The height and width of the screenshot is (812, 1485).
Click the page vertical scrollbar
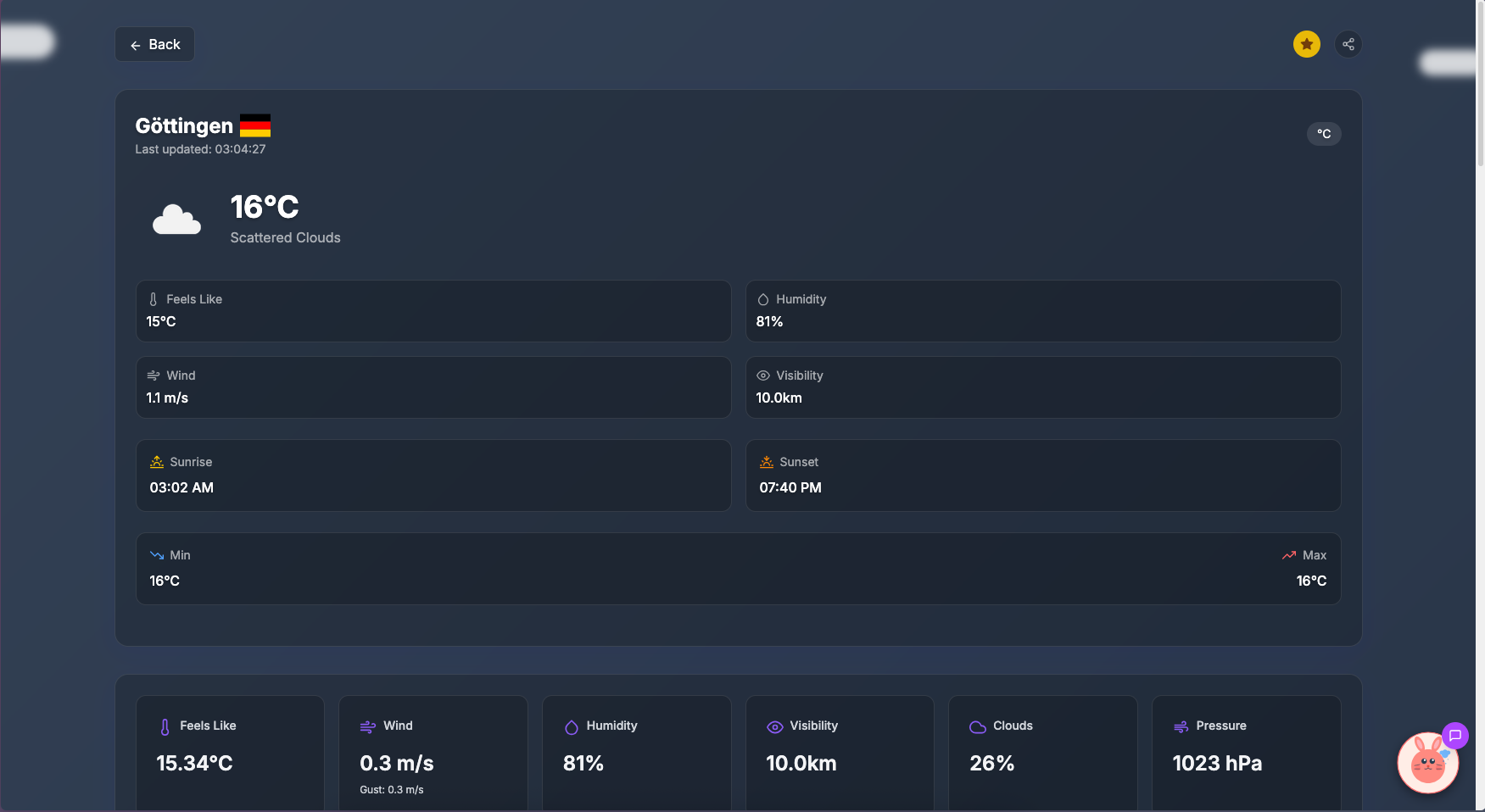[1480, 85]
